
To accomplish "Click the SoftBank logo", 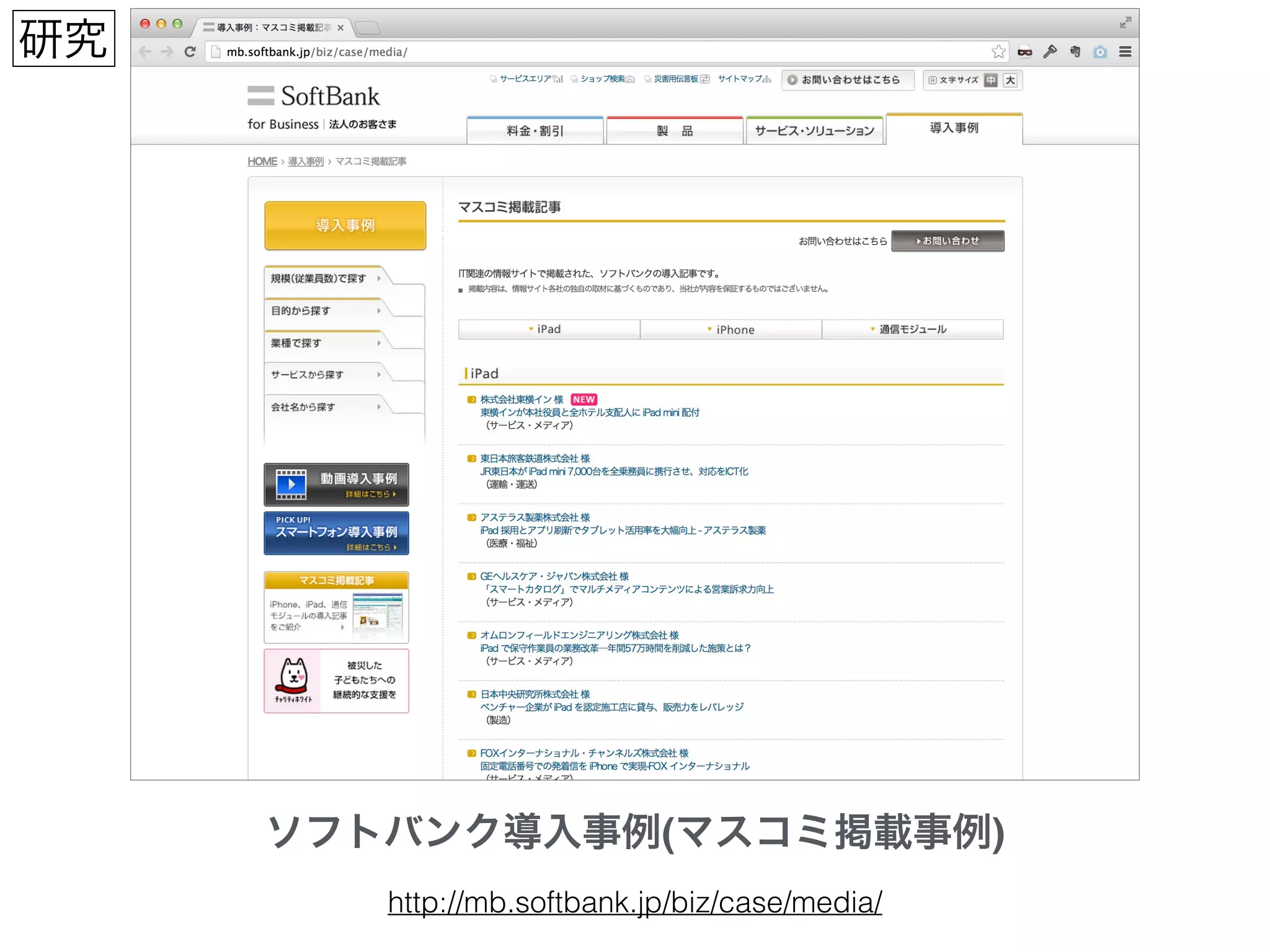I will pyautogui.click(x=314, y=96).
